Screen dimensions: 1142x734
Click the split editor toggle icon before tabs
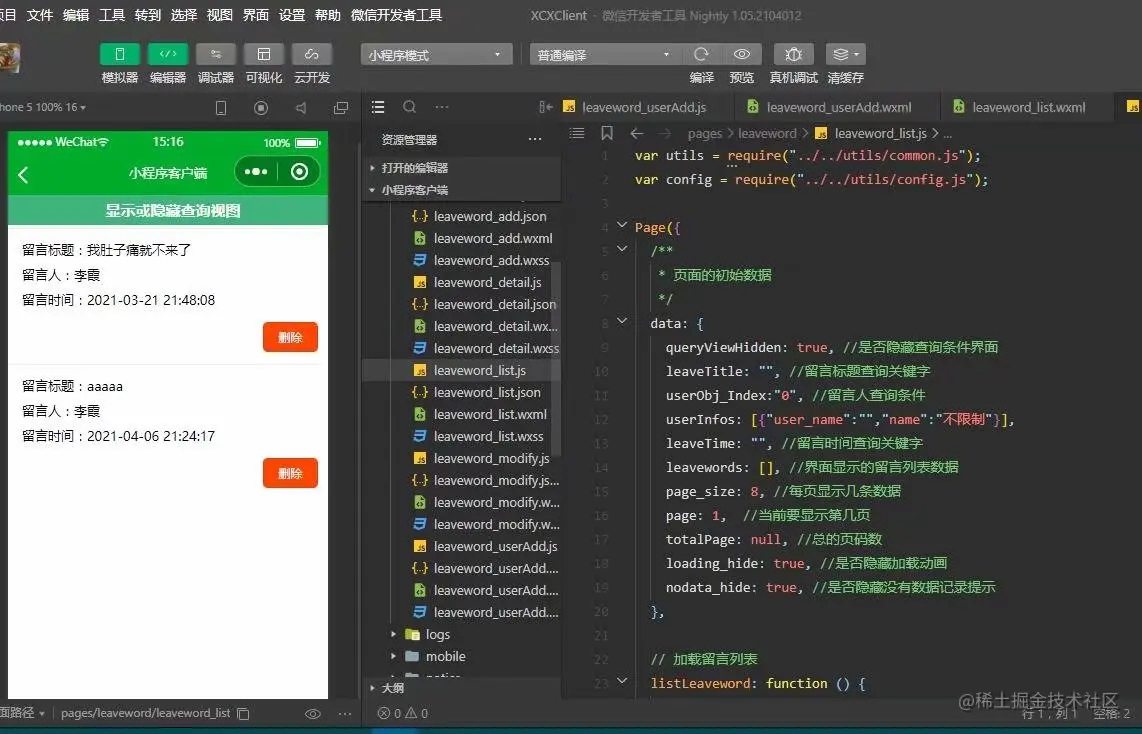coord(546,107)
